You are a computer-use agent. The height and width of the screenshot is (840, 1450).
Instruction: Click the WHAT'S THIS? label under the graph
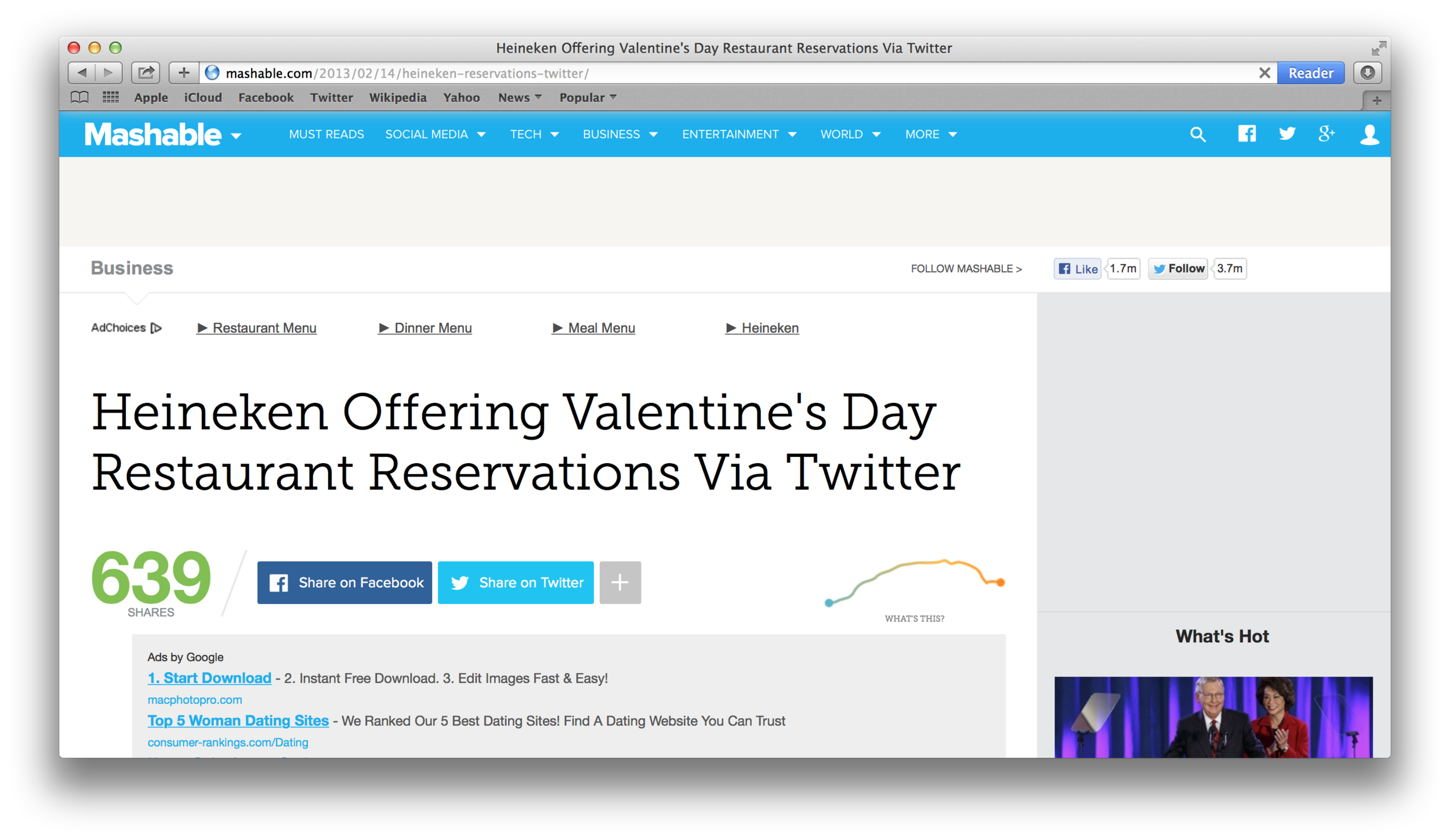915,619
